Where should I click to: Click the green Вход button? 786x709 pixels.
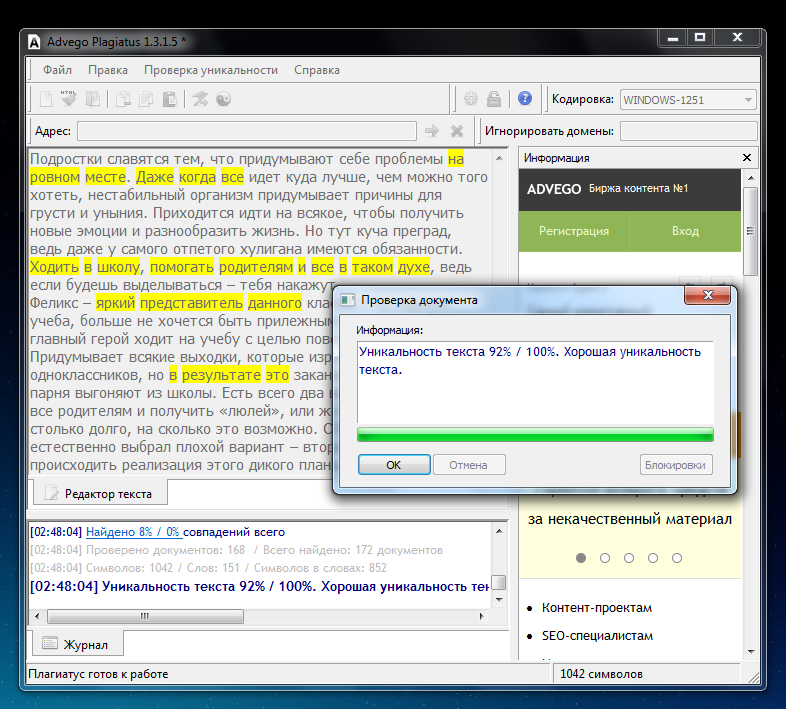(685, 231)
